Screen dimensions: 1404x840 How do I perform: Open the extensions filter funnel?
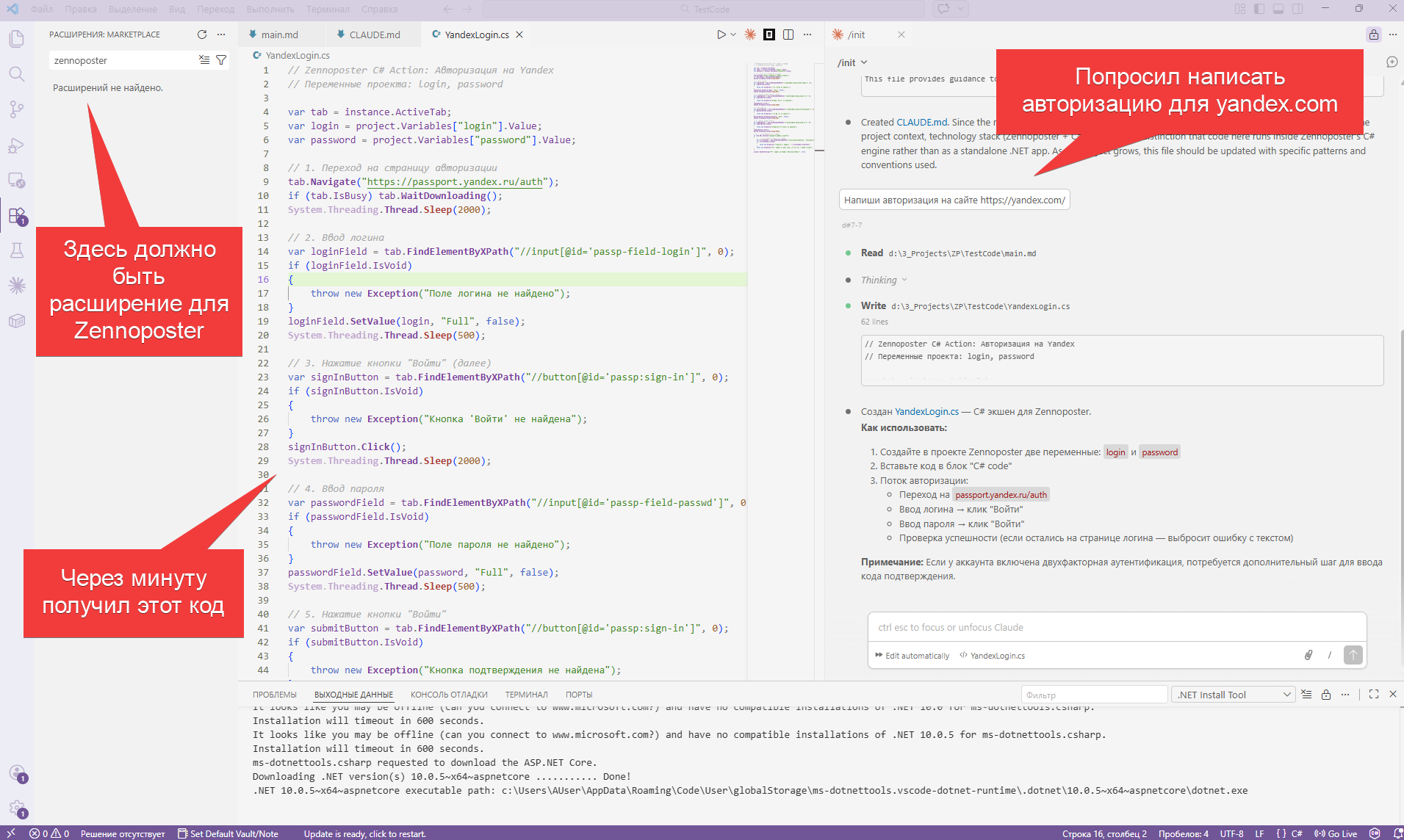coord(221,60)
